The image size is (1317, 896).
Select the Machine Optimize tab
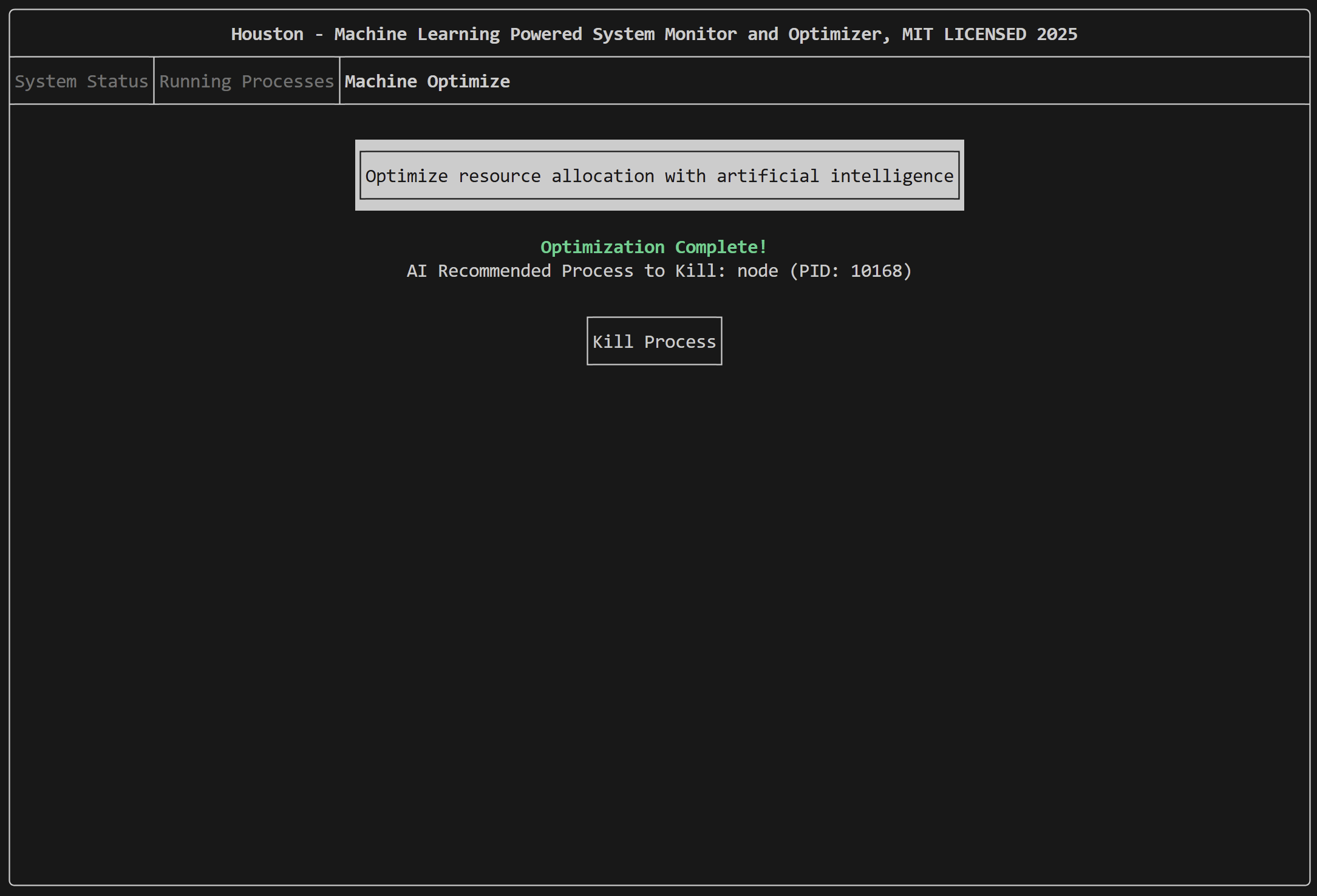click(x=427, y=81)
